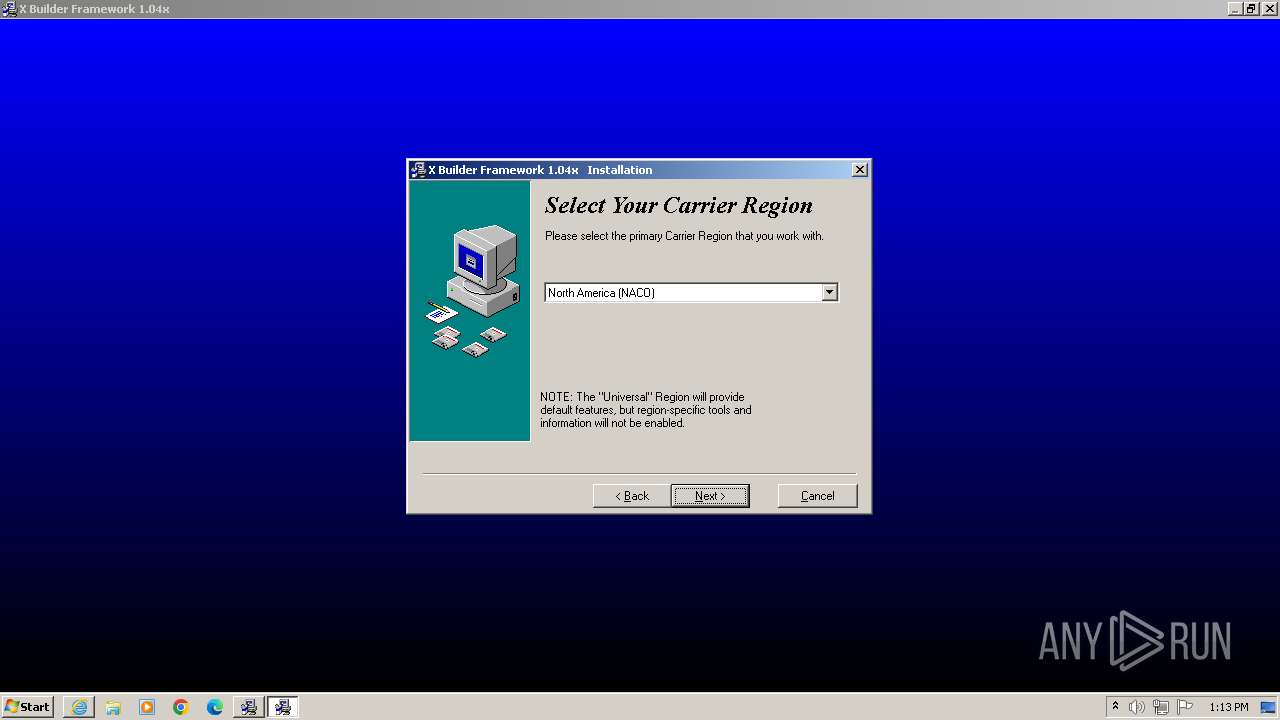This screenshot has width=1280, height=720.
Task: Click the Universal Region note text
Action: pos(646,410)
